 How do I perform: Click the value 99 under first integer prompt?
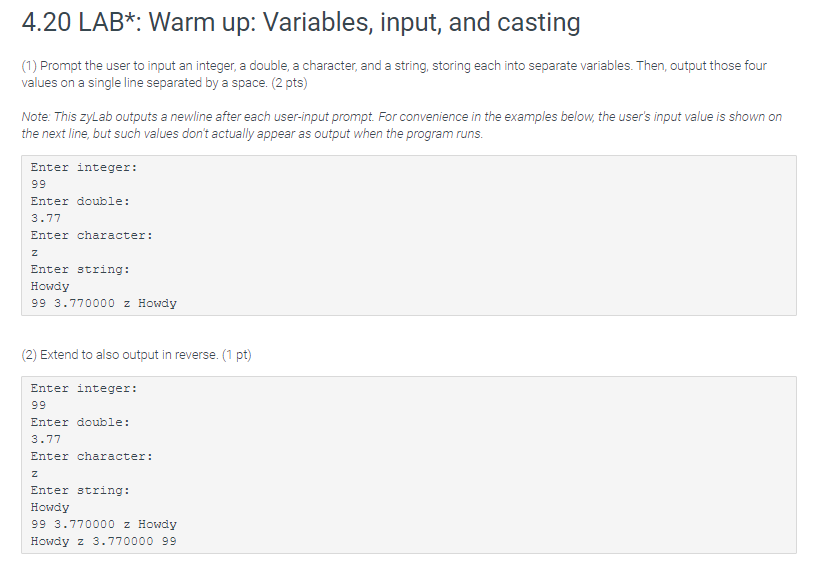coord(38,184)
